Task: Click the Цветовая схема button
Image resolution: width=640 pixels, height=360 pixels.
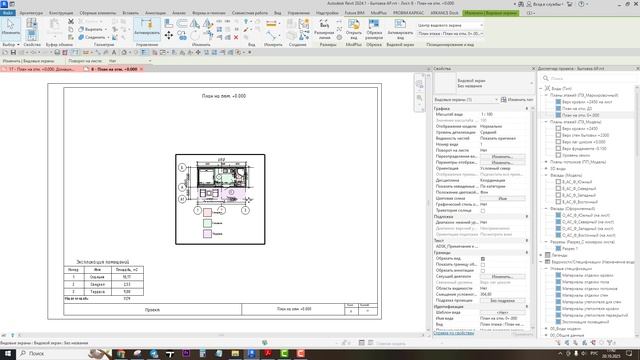Action: point(502,198)
